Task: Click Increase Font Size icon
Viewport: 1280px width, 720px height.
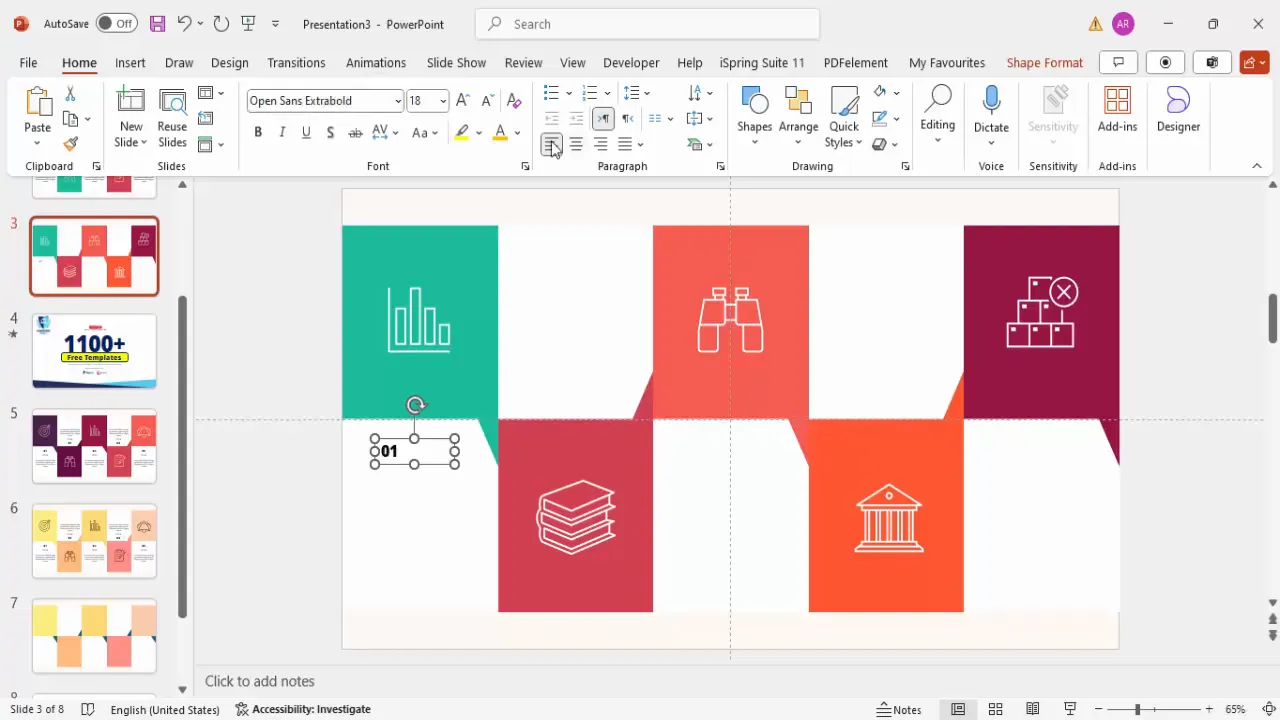Action: coord(462,100)
